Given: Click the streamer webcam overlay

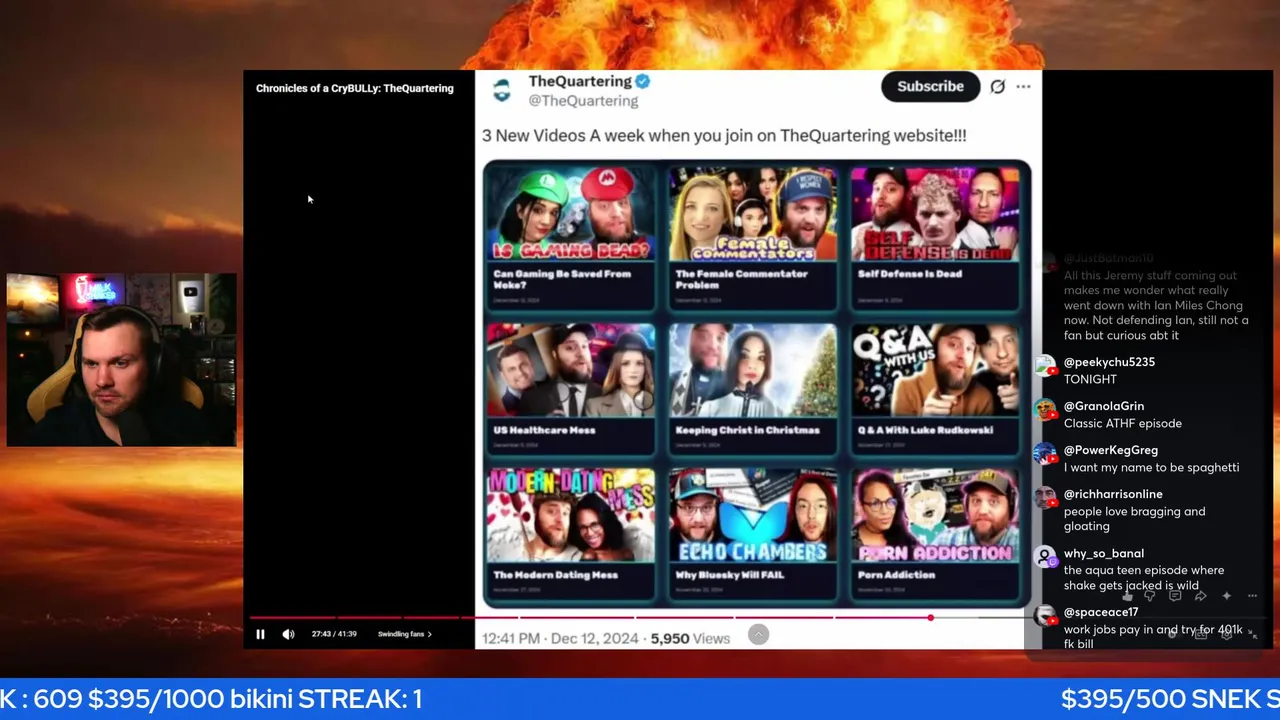Looking at the screenshot, I should pyautogui.click(x=122, y=360).
